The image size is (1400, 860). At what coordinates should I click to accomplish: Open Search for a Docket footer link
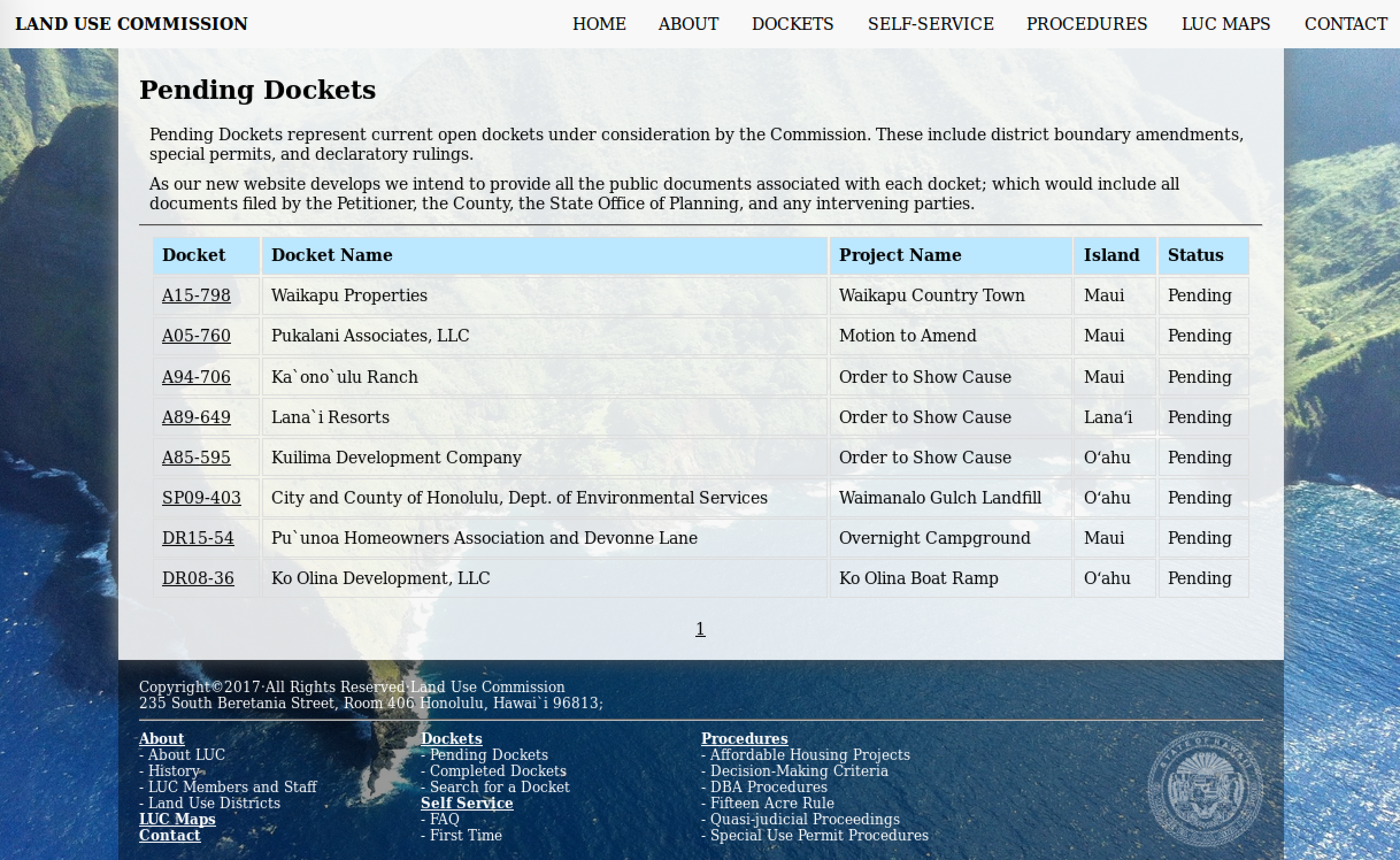point(499,787)
